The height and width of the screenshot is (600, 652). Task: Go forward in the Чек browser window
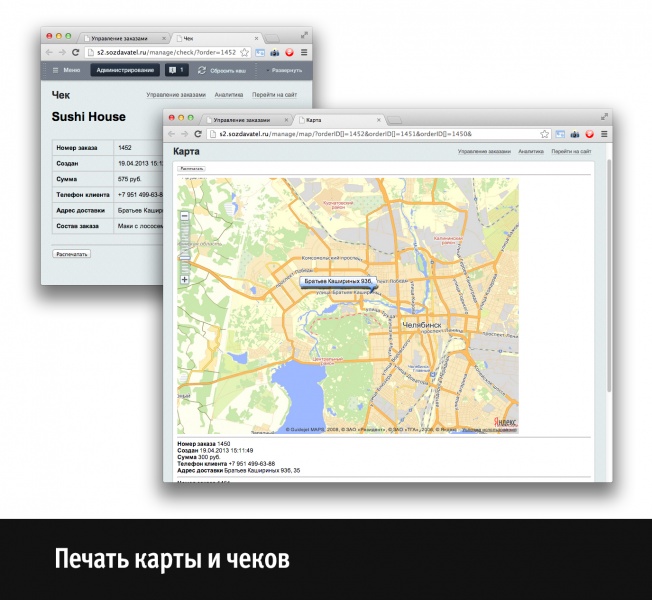(62, 52)
